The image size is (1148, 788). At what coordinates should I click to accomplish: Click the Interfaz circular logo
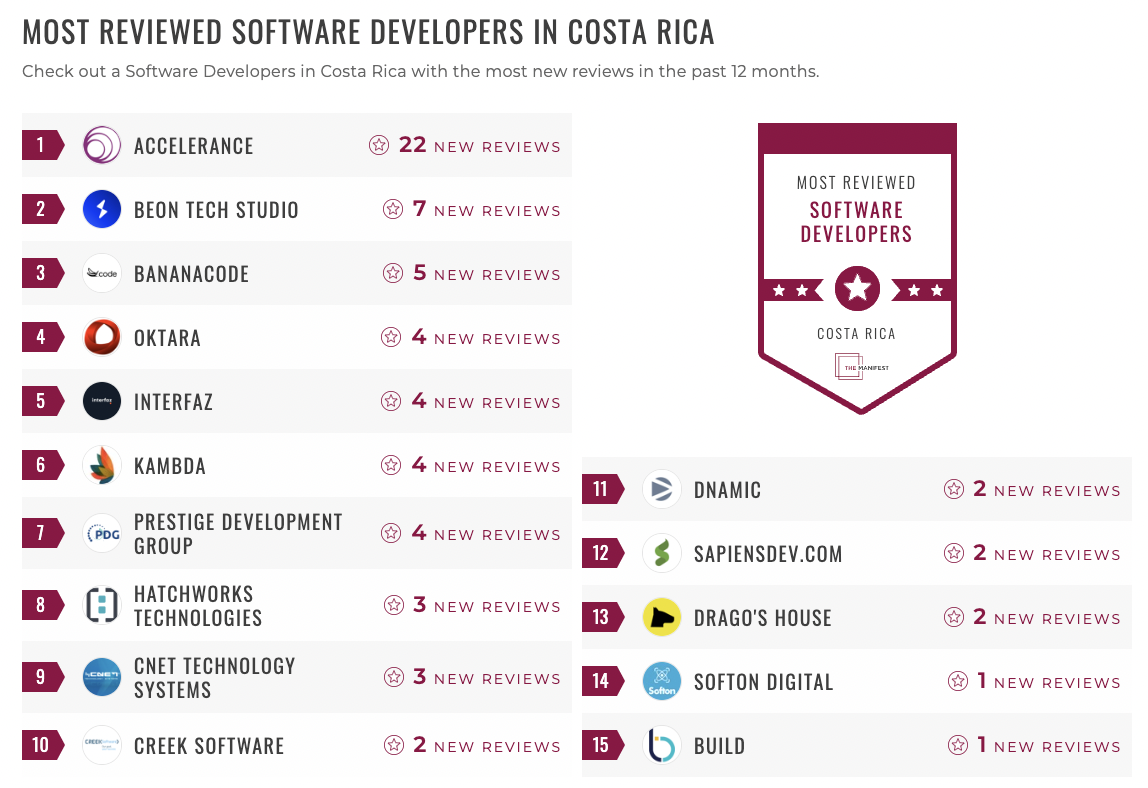(x=101, y=401)
